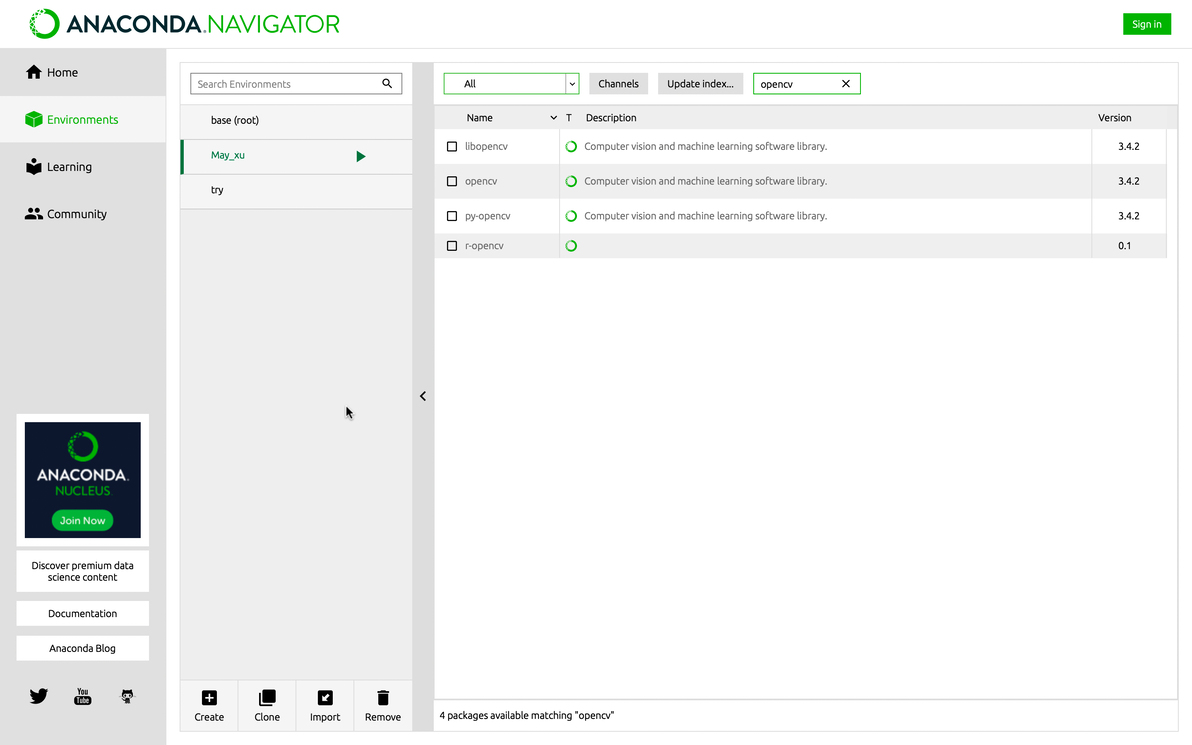Click the Home house icon

click(x=33, y=72)
